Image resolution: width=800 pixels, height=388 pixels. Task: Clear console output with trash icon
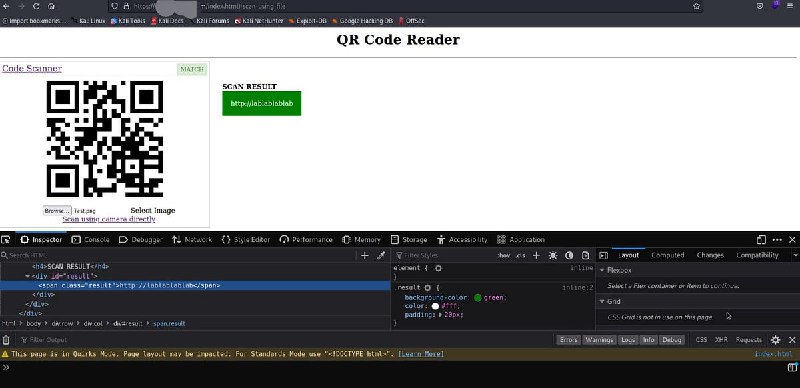(x=6, y=340)
